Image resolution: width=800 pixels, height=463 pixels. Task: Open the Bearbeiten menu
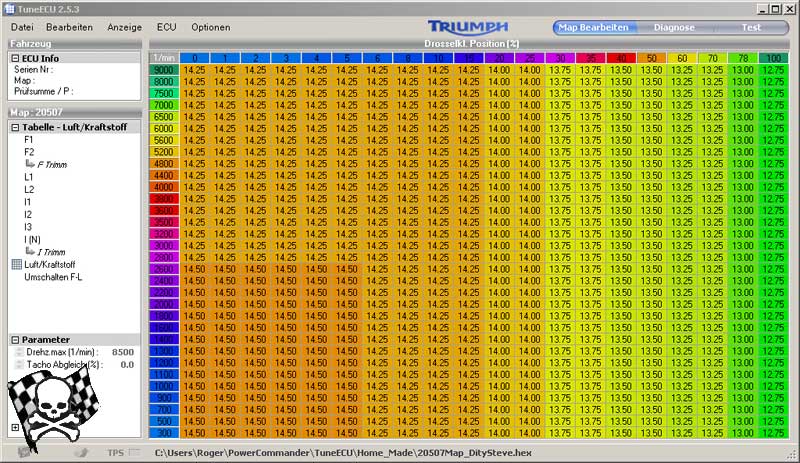click(69, 27)
